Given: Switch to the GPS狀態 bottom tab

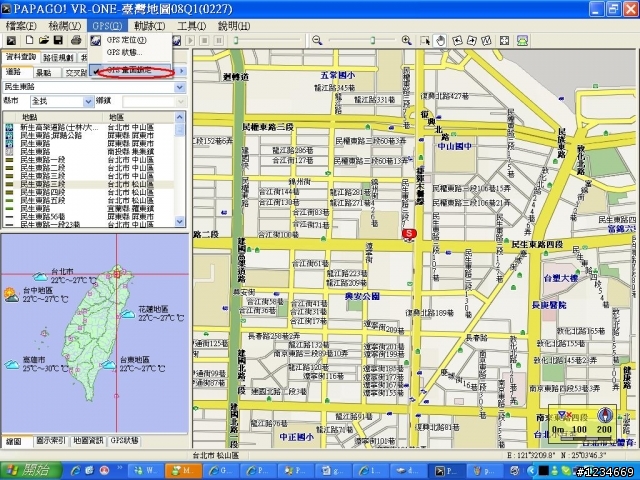Looking at the screenshot, I should [124, 441].
